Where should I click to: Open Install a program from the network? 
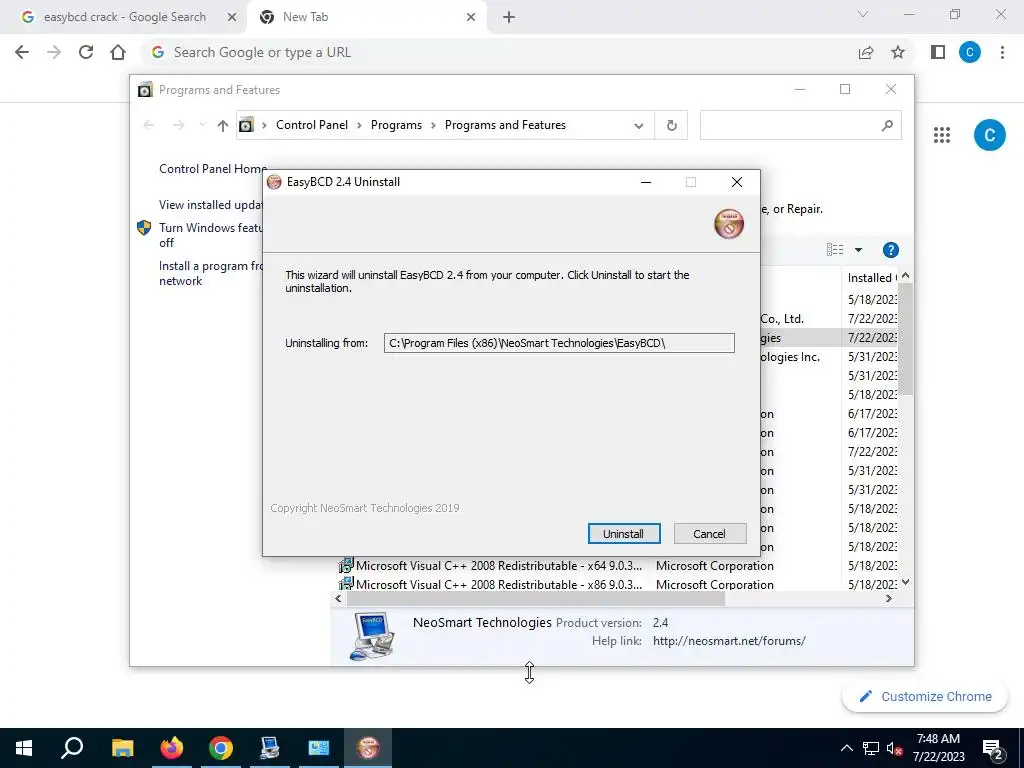click(x=210, y=273)
